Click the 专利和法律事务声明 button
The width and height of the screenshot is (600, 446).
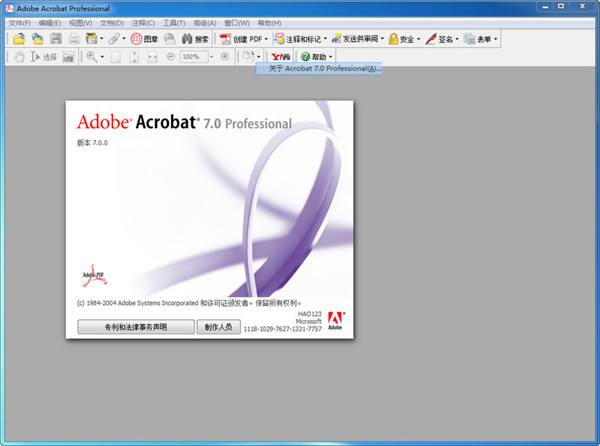point(135,327)
